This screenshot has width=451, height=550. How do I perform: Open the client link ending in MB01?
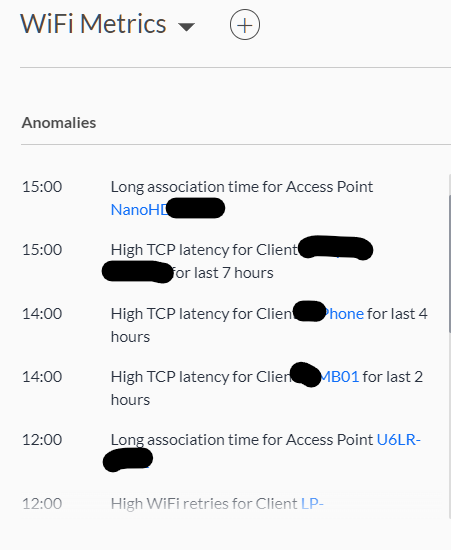[339, 377]
